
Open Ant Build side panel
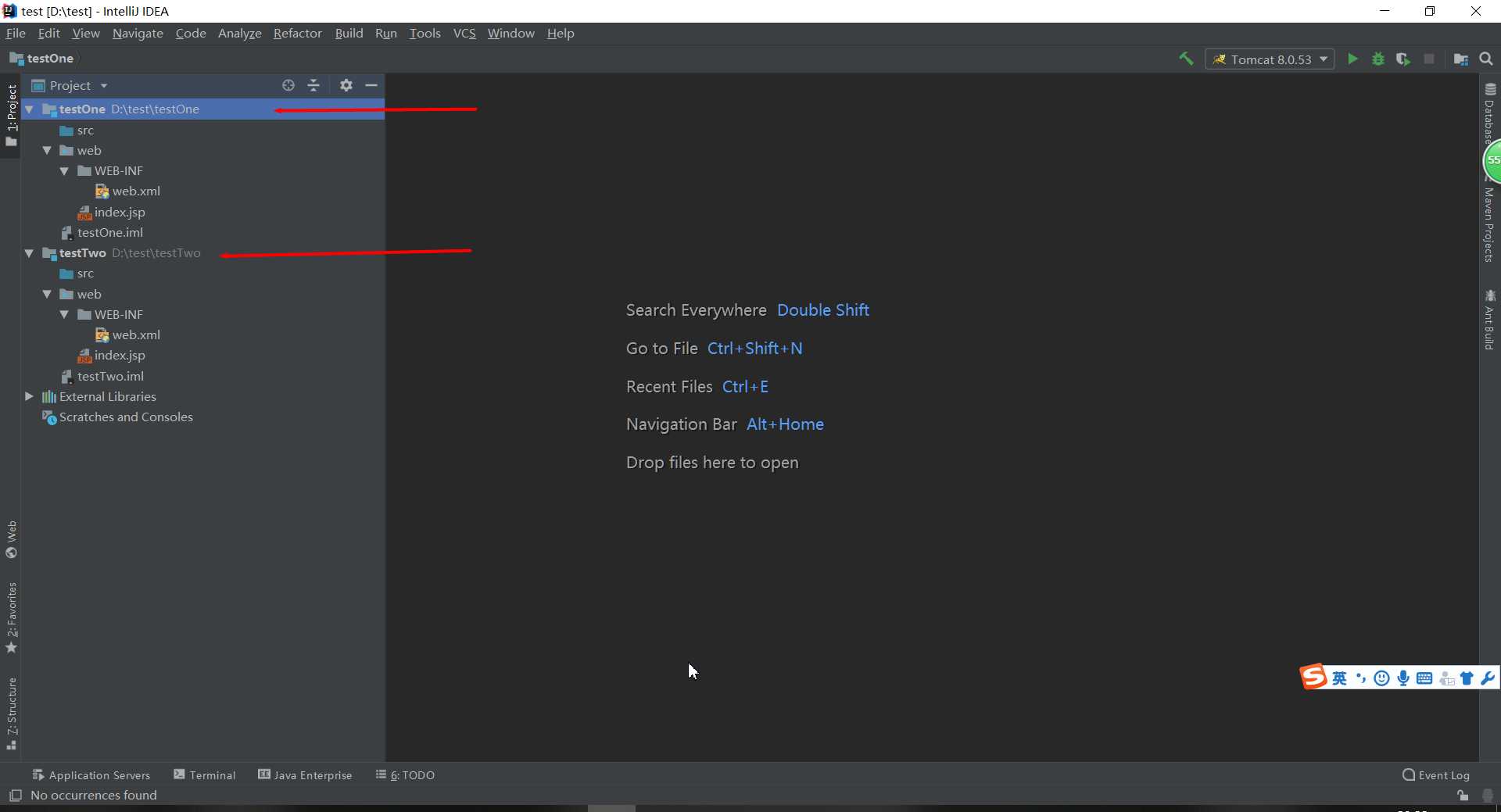(x=1490, y=320)
